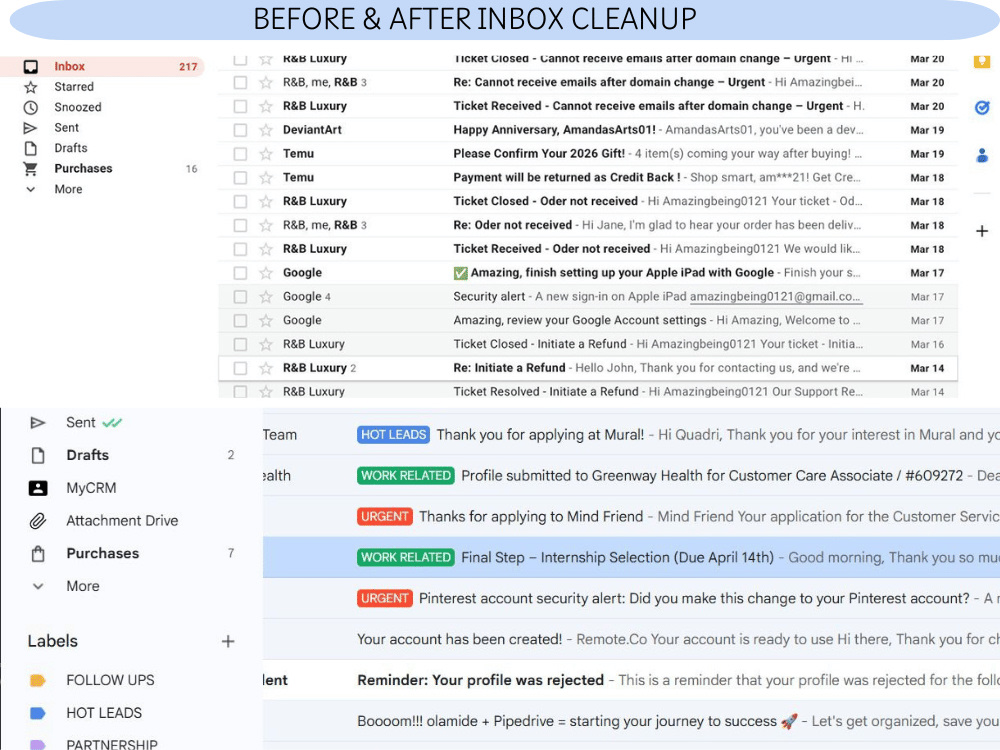Go to the Starred folder

coord(74,87)
